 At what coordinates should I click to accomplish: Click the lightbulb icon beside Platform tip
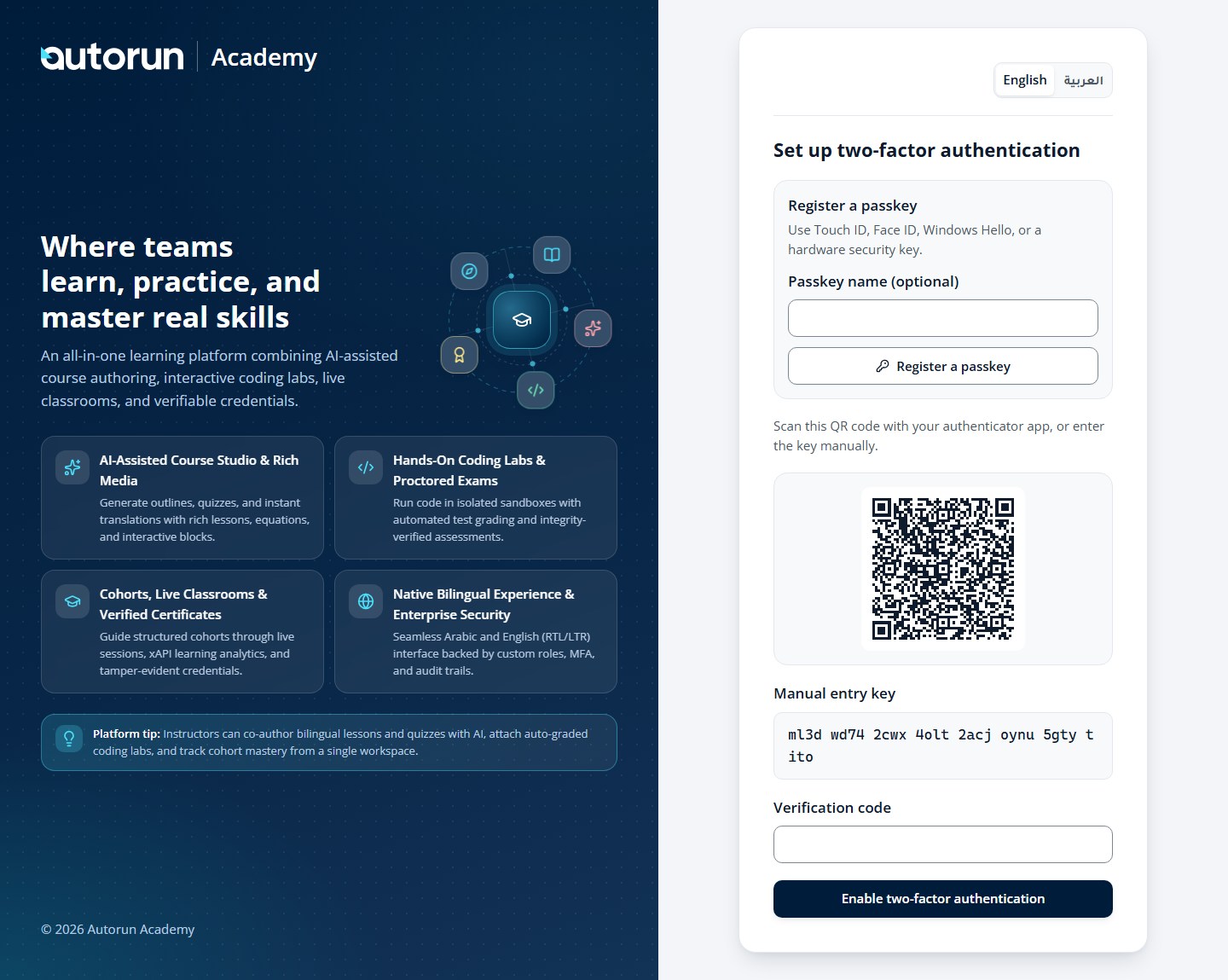(69, 739)
